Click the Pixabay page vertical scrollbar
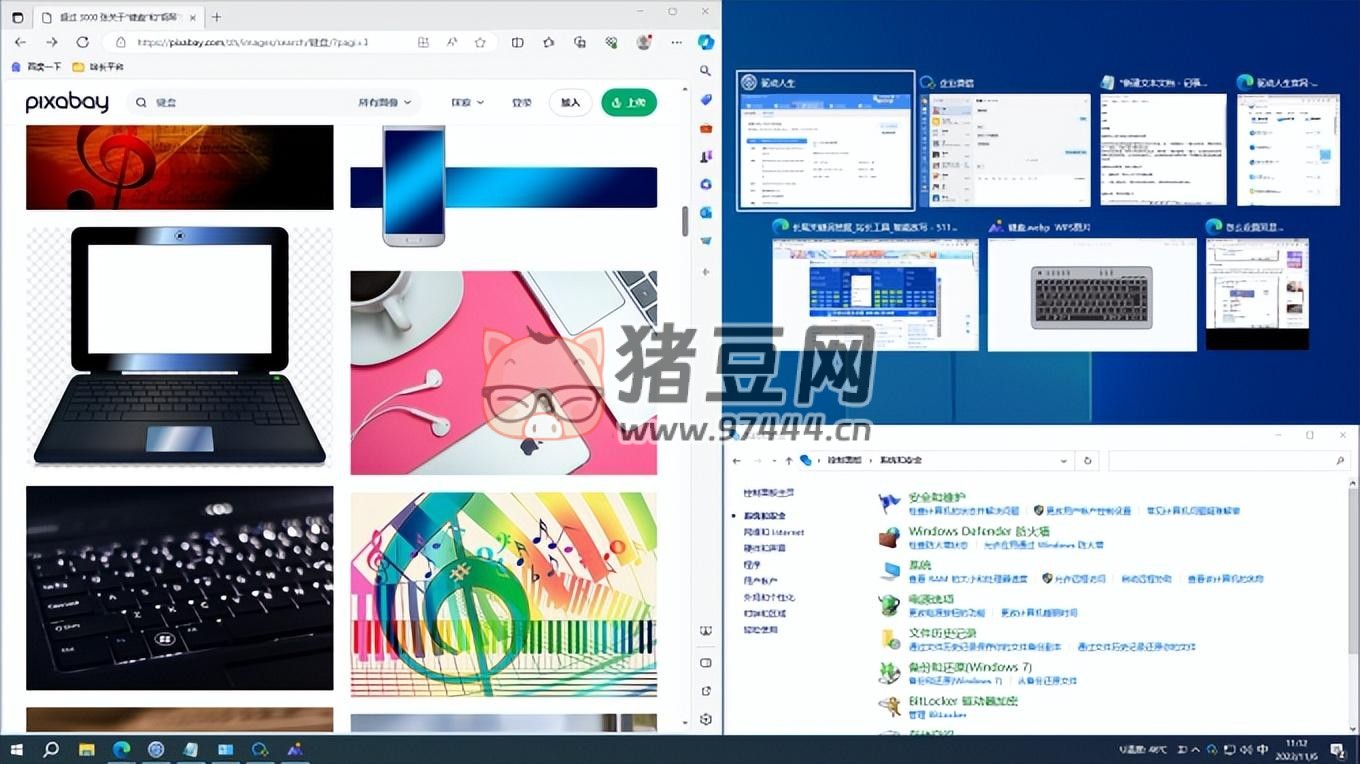The width and height of the screenshot is (1360, 764). coord(685,220)
